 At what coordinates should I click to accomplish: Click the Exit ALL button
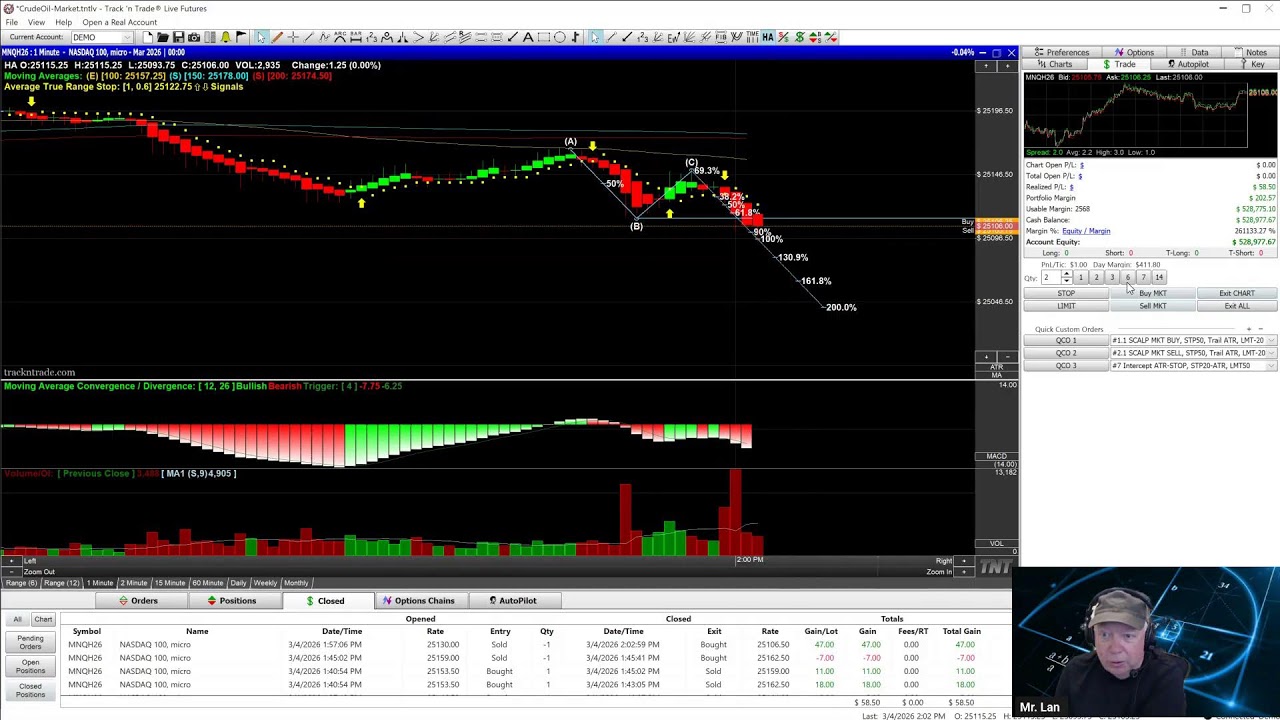click(1237, 306)
